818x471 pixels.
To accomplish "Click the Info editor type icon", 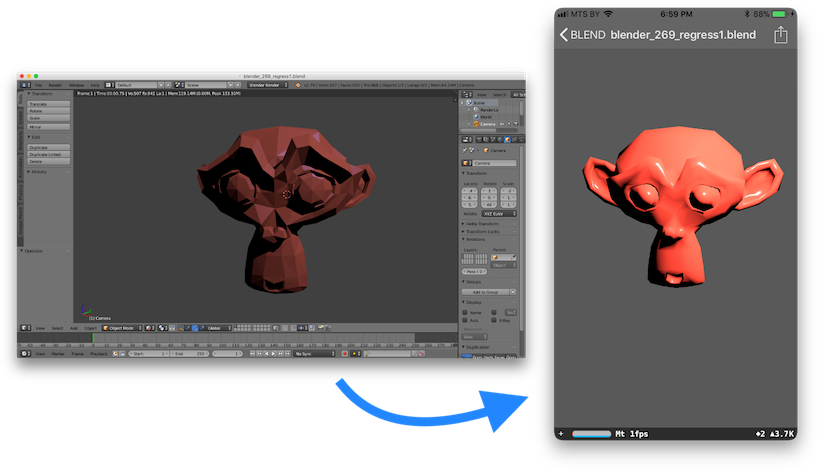I will 26,85.
